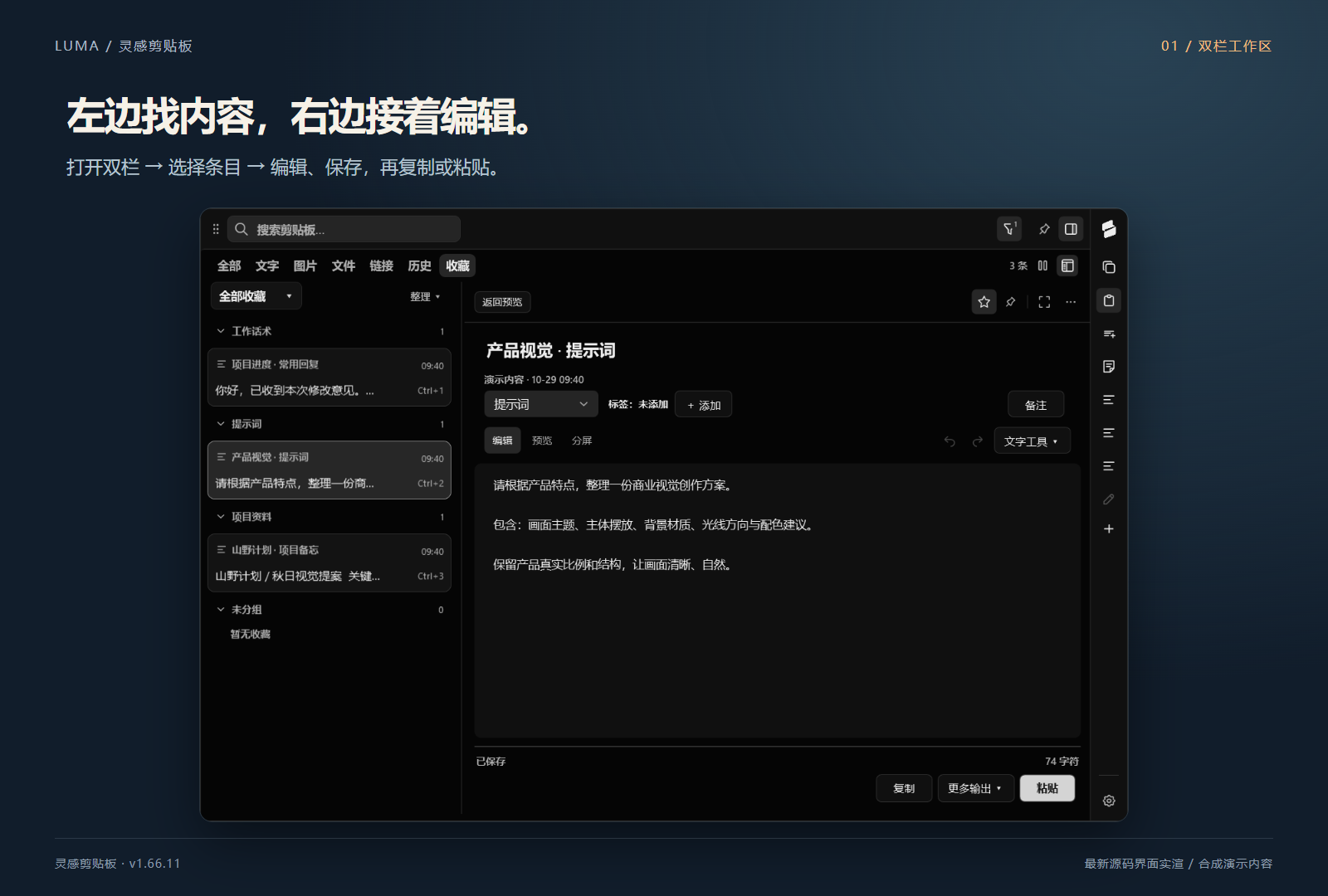Switch to the 预览 editor tab

click(542, 441)
